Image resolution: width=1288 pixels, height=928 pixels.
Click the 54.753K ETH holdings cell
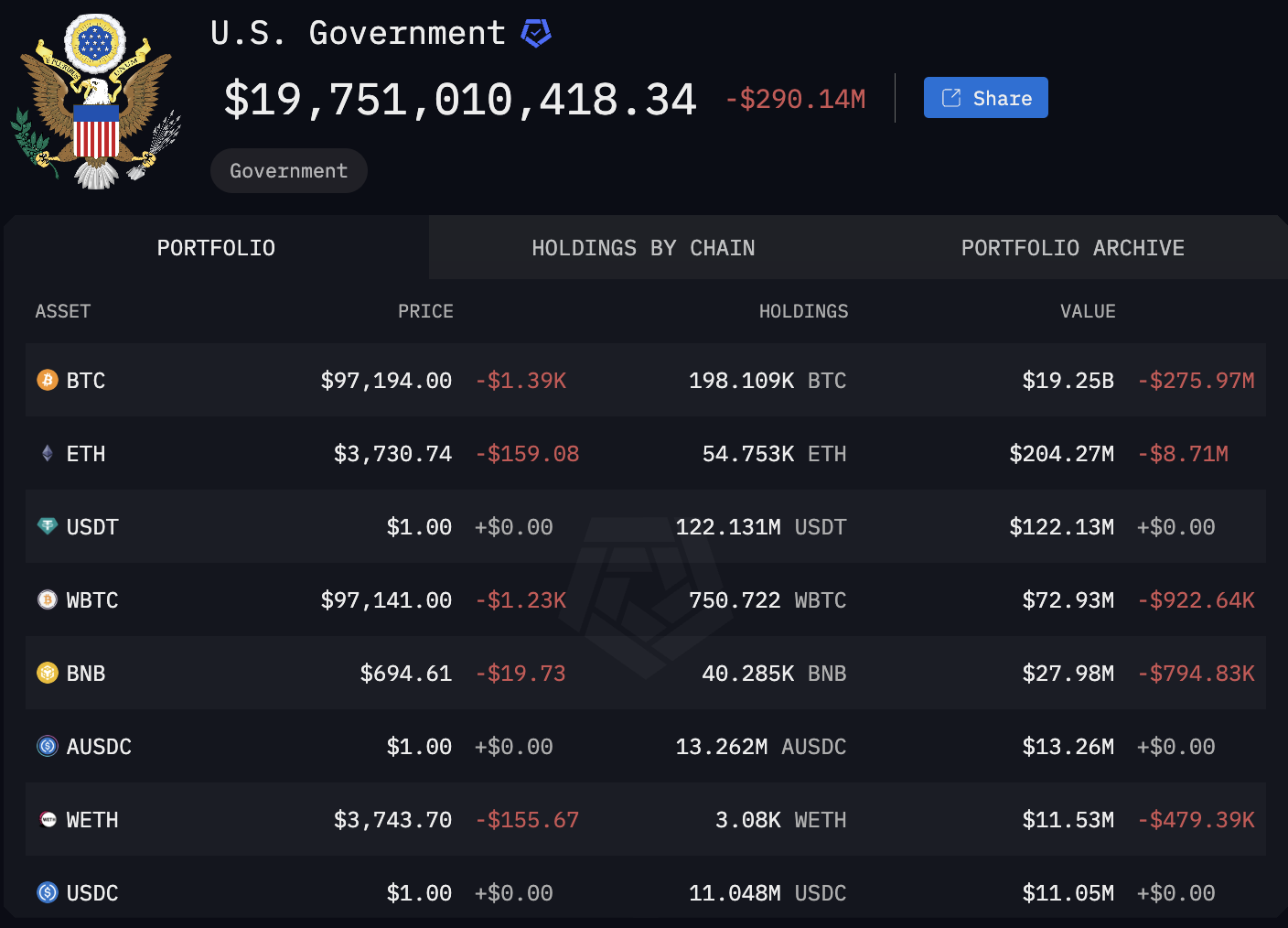774,454
